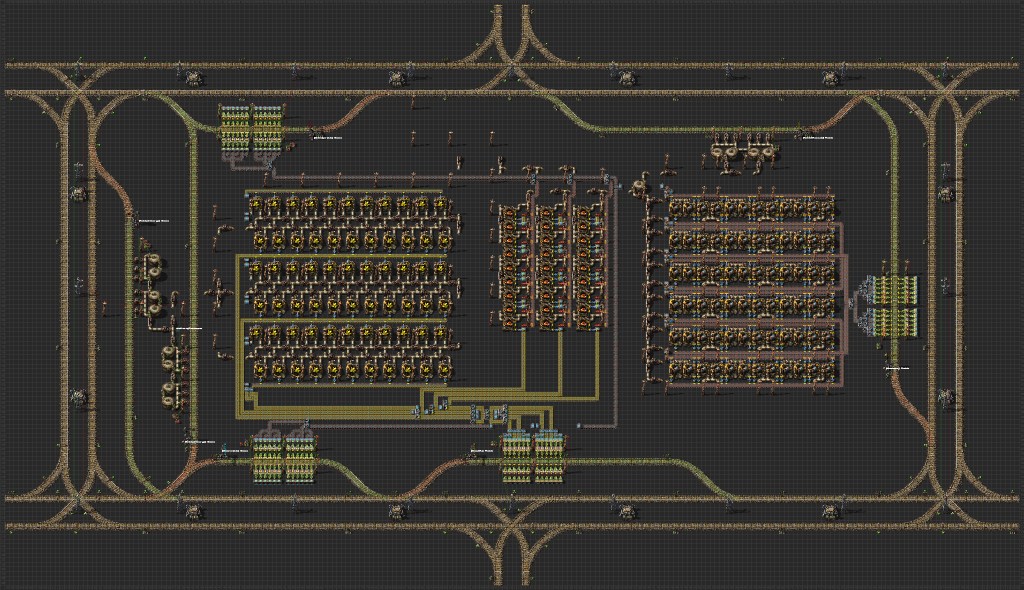Select the top double row of yellow assemblers
The width and height of the screenshot is (1024, 590).
tap(351, 222)
